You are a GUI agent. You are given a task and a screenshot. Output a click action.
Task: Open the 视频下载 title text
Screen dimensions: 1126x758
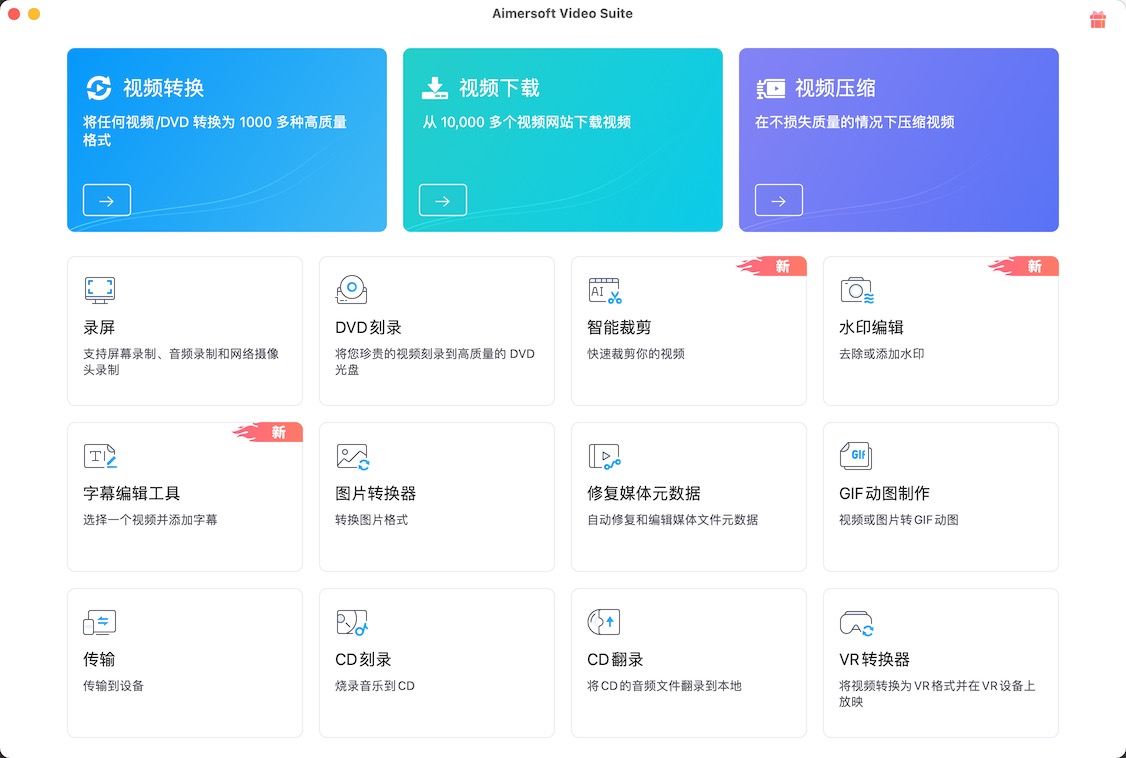[x=499, y=88]
